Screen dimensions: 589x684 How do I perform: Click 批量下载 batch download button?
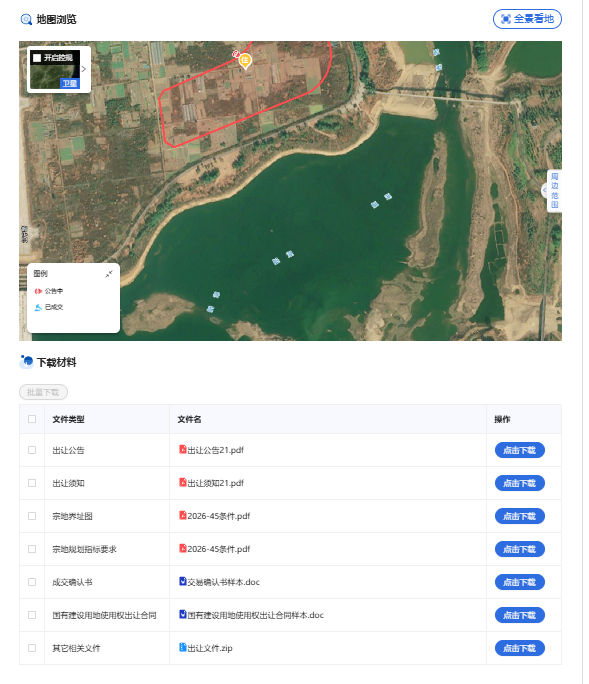43,392
